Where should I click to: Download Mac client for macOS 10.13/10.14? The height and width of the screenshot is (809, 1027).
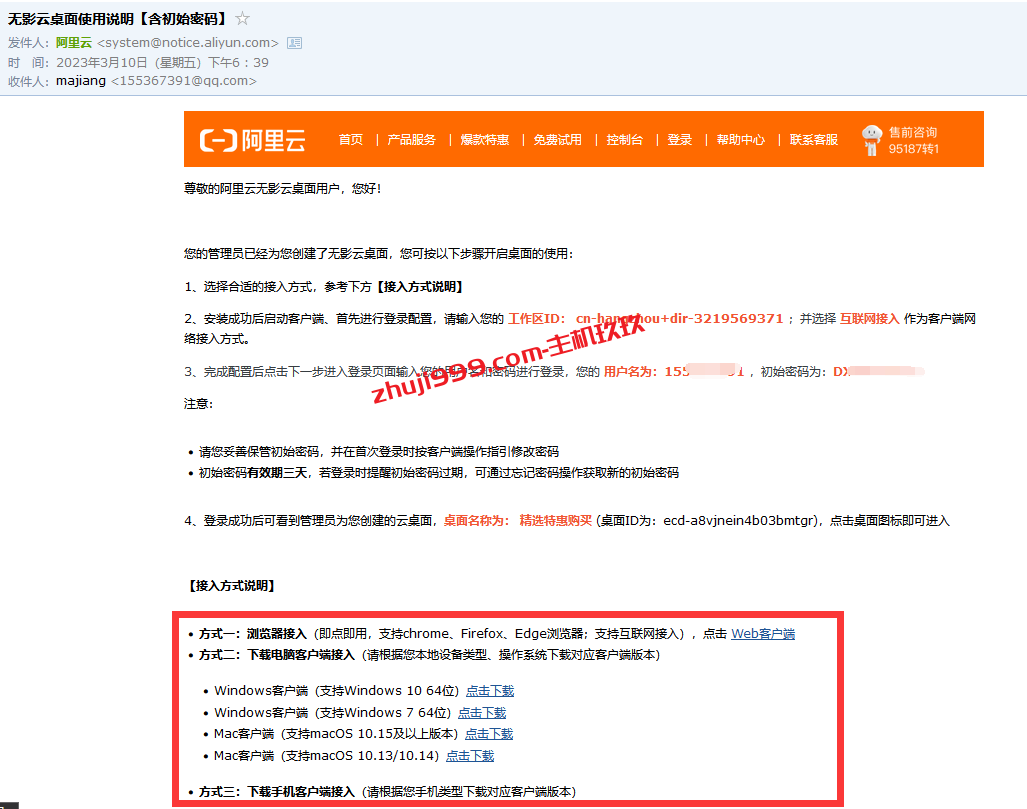click(470, 756)
